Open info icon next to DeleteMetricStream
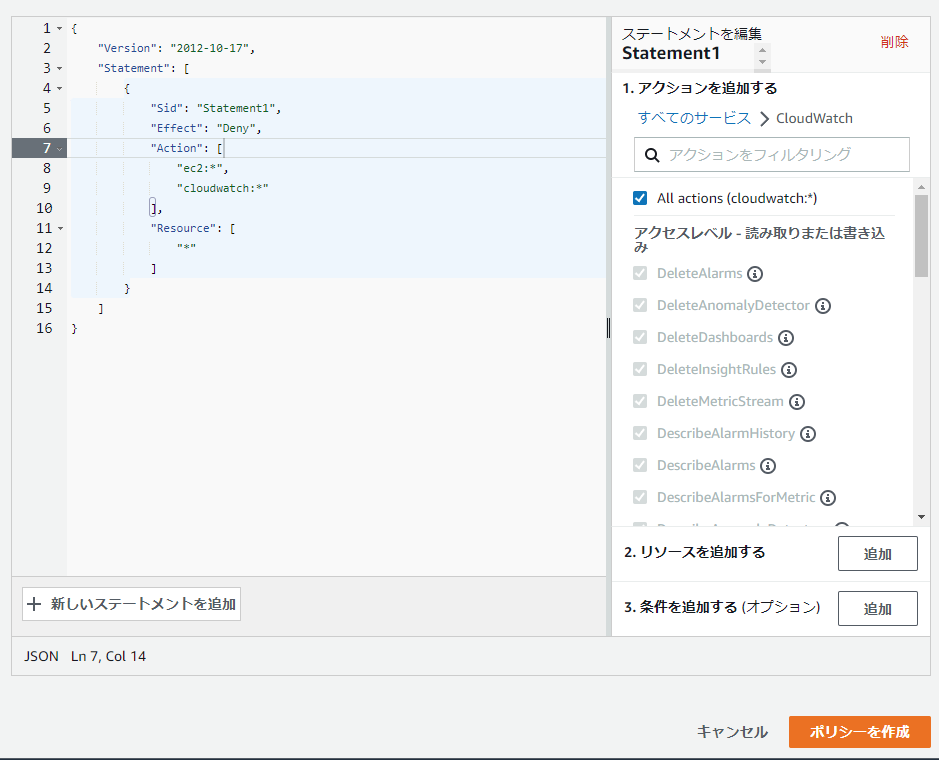The width and height of the screenshot is (939, 760). (796, 402)
